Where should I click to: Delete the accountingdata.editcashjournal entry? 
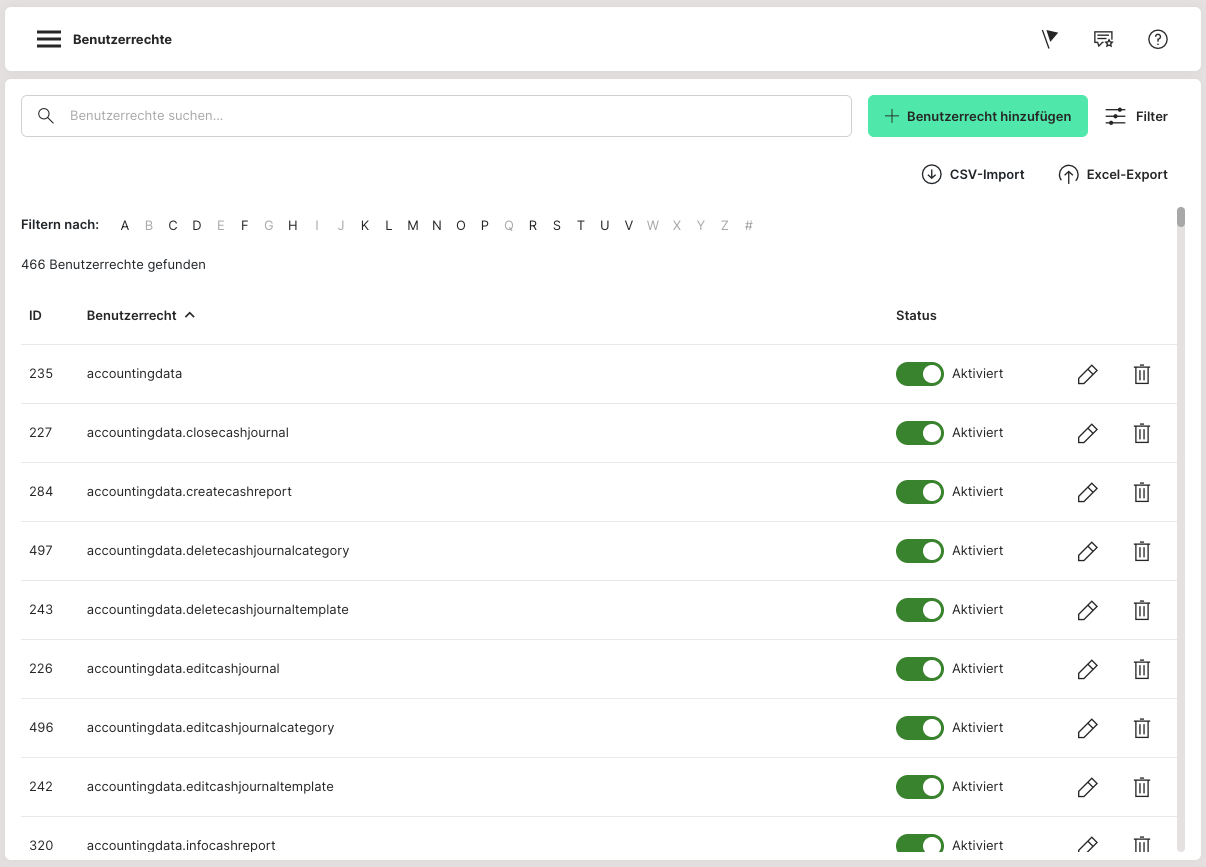(1141, 669)
